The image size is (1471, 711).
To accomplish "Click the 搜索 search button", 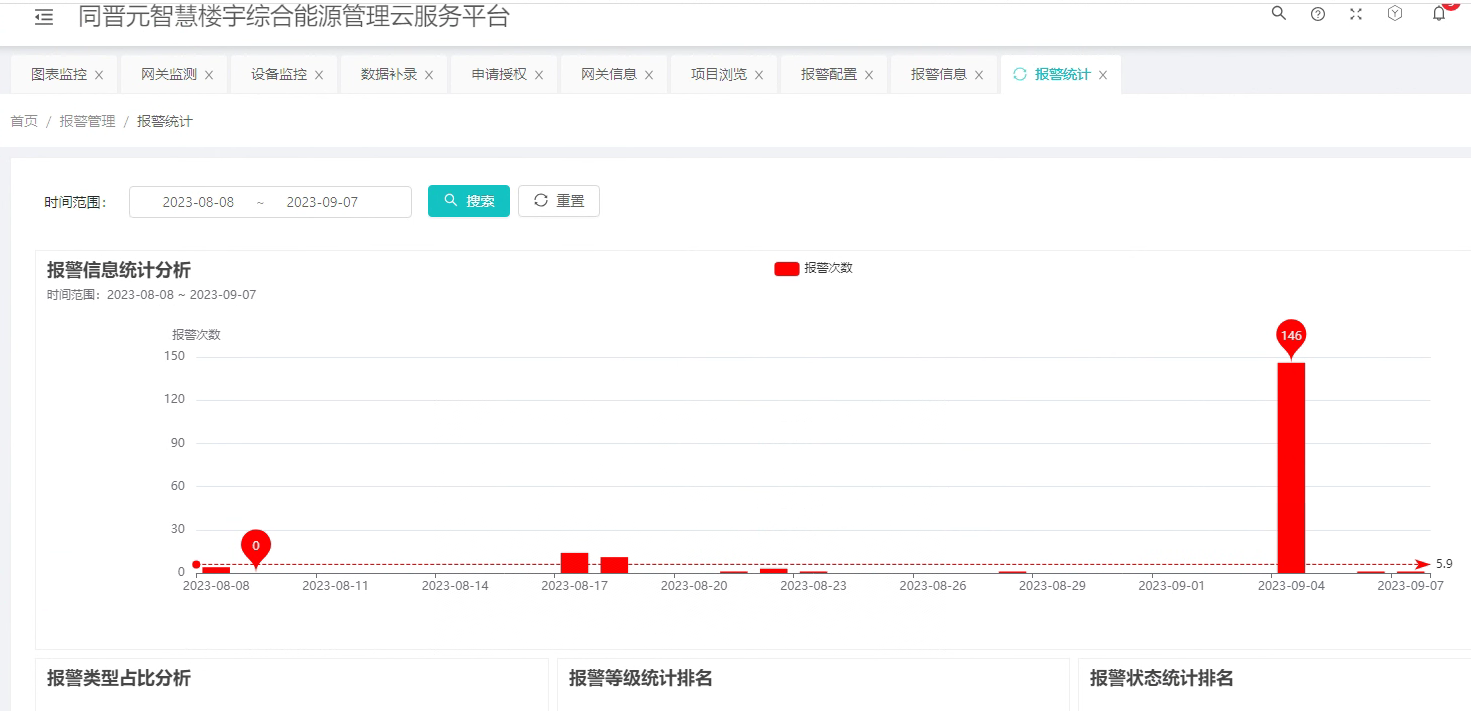I will 469,201.
